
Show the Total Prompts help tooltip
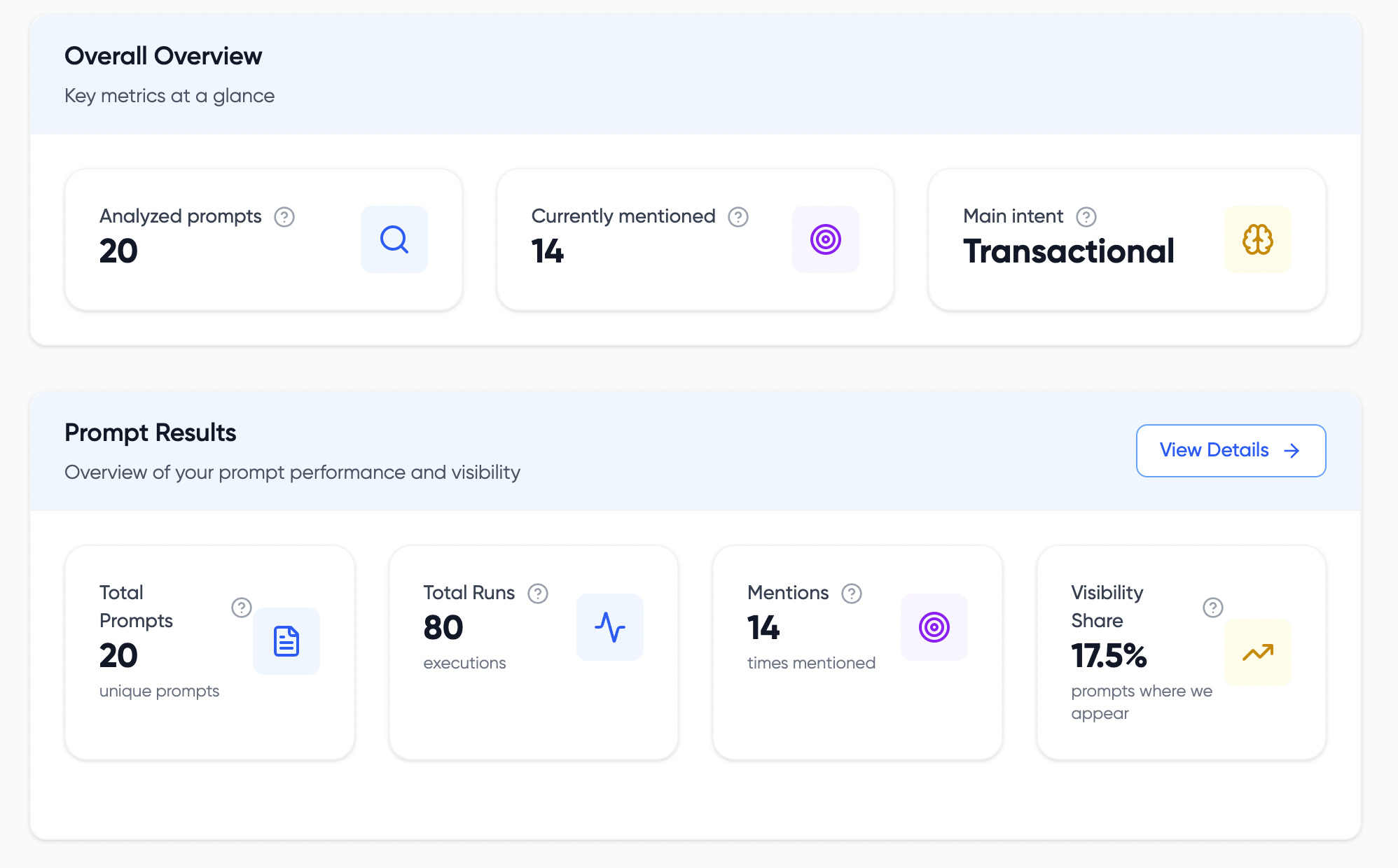pos(242,608)
